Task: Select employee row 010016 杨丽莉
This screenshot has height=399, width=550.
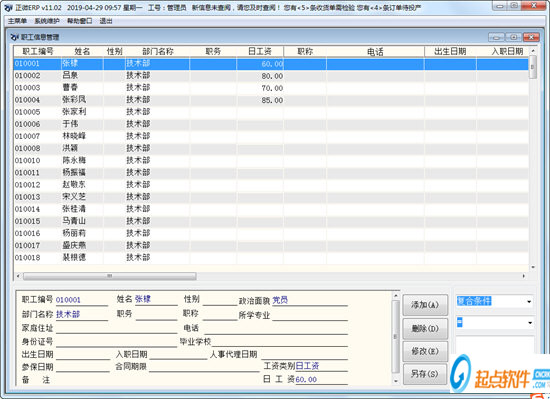Action: (271, 233)
